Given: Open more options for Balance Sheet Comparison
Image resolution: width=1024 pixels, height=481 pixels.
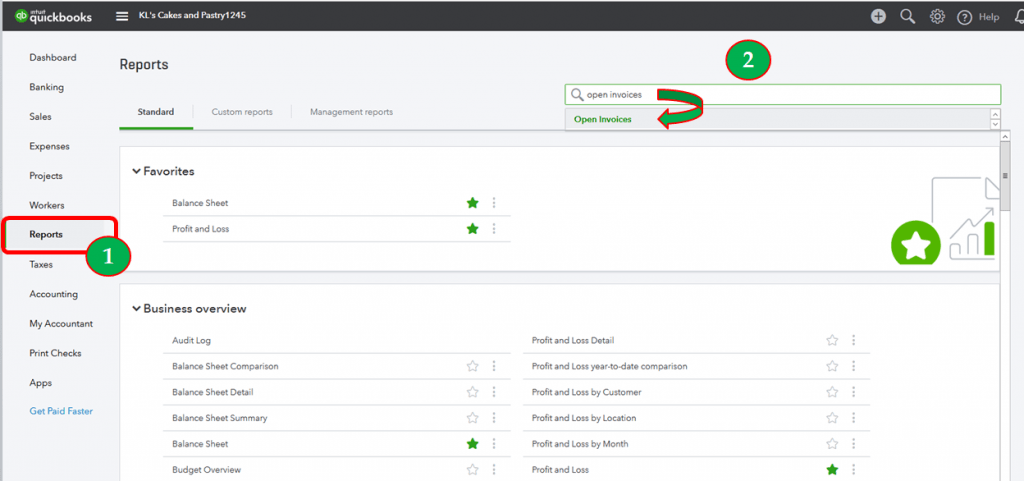Looking at the screenshot, I should tap(494, 366).
